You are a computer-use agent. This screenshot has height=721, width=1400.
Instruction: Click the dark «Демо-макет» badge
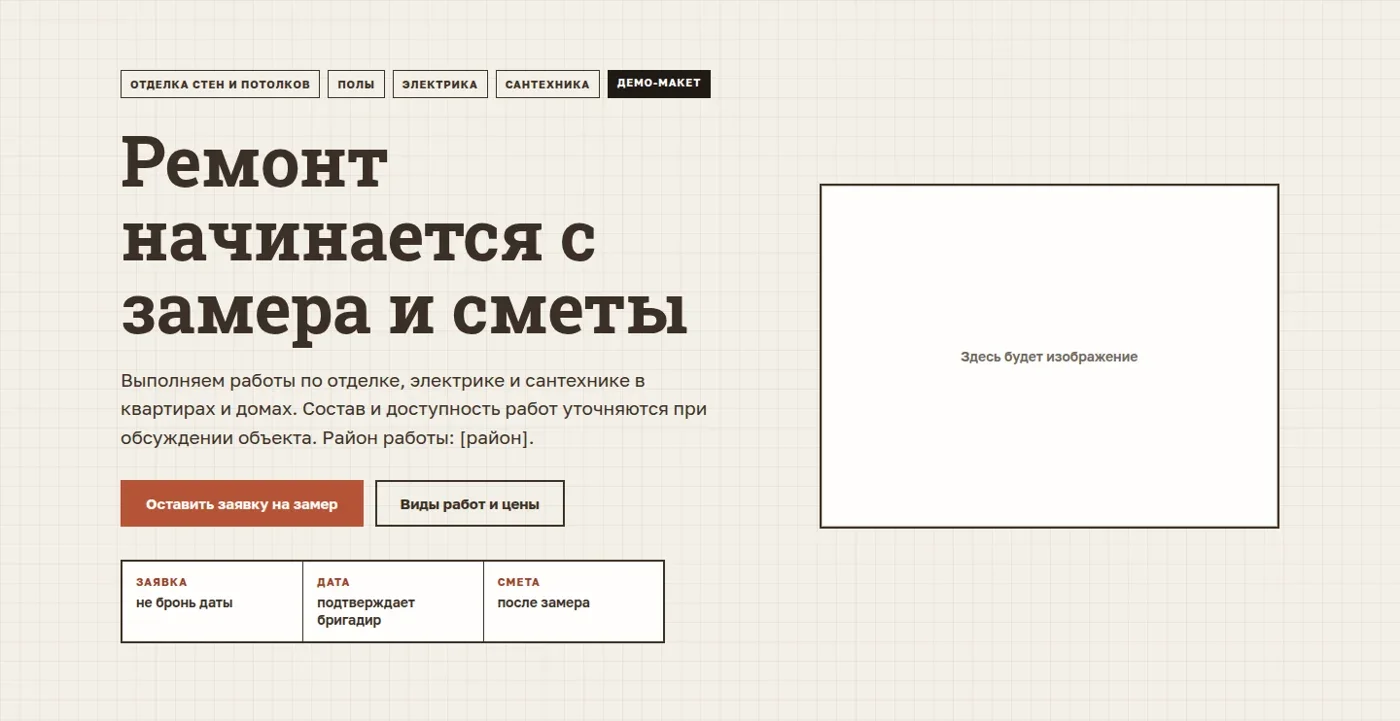pos(659,84)
